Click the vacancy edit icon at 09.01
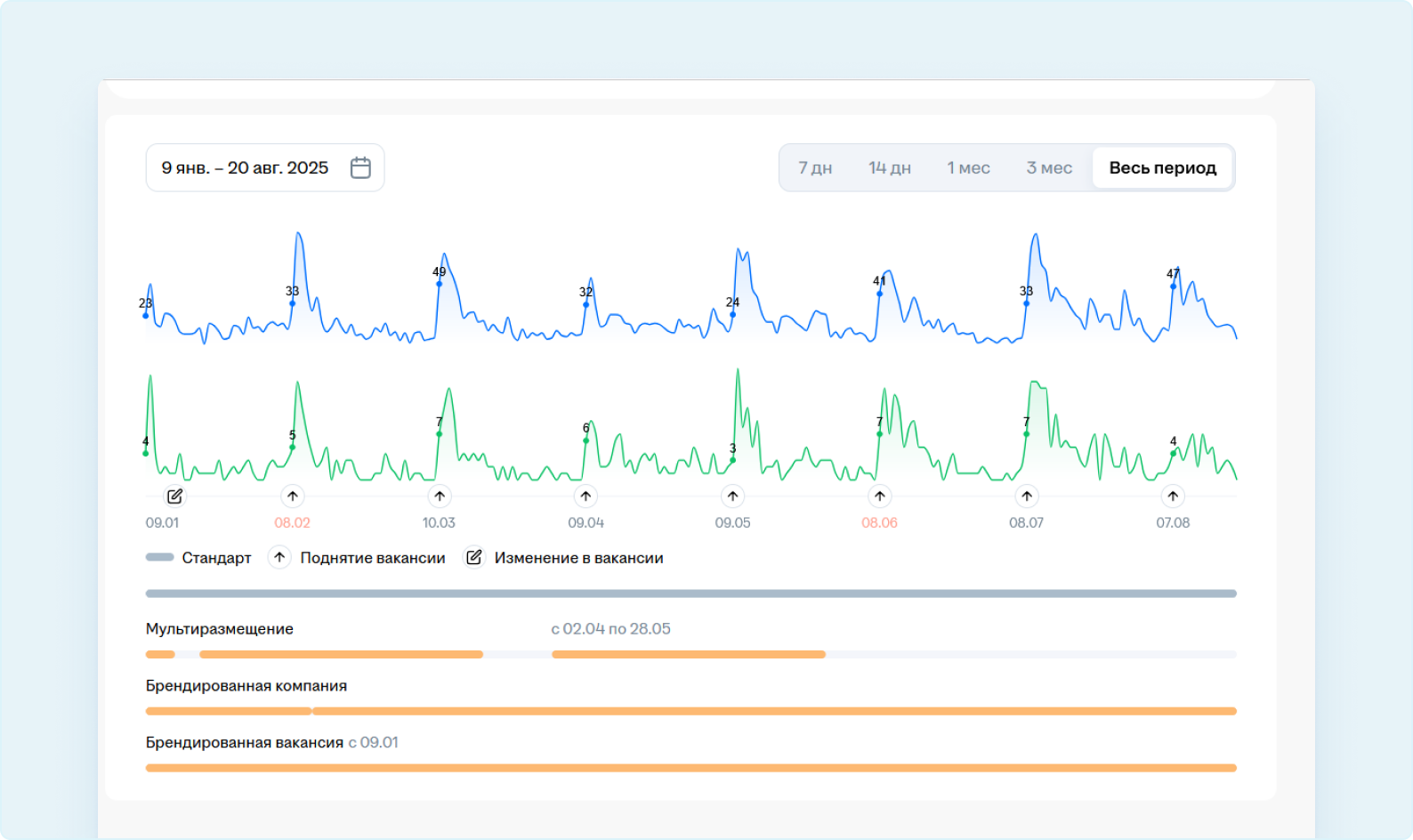Viewport: 1413px width, 840px height. coord(174,497)
